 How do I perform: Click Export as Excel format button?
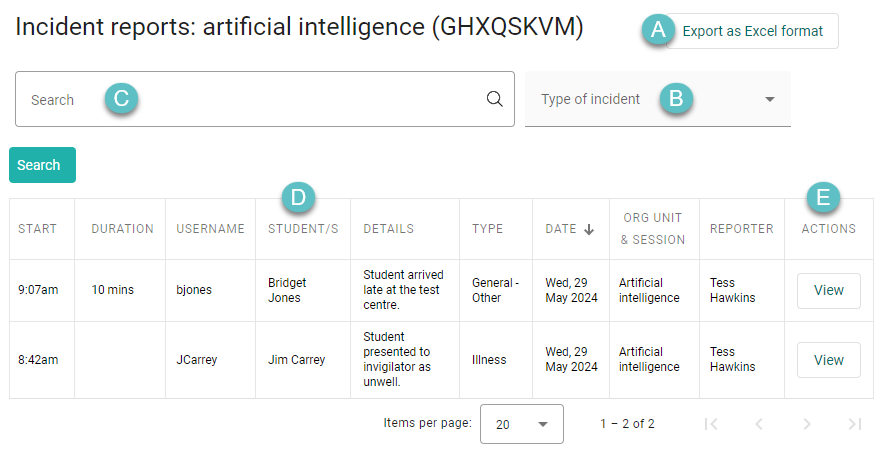pyautogui.click(x=752, y=31)
